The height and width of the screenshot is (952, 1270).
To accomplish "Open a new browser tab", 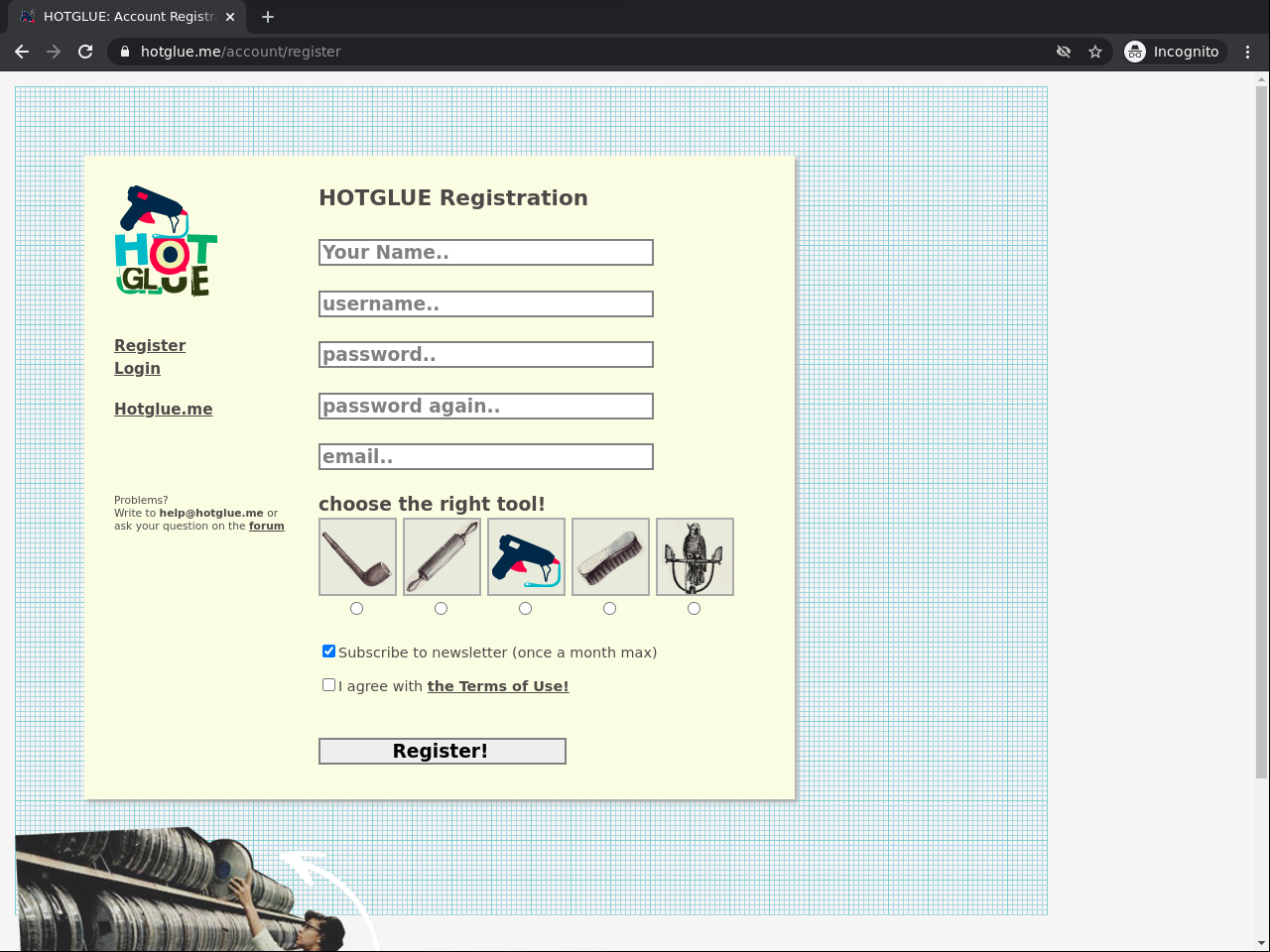I will coord(268,17).
